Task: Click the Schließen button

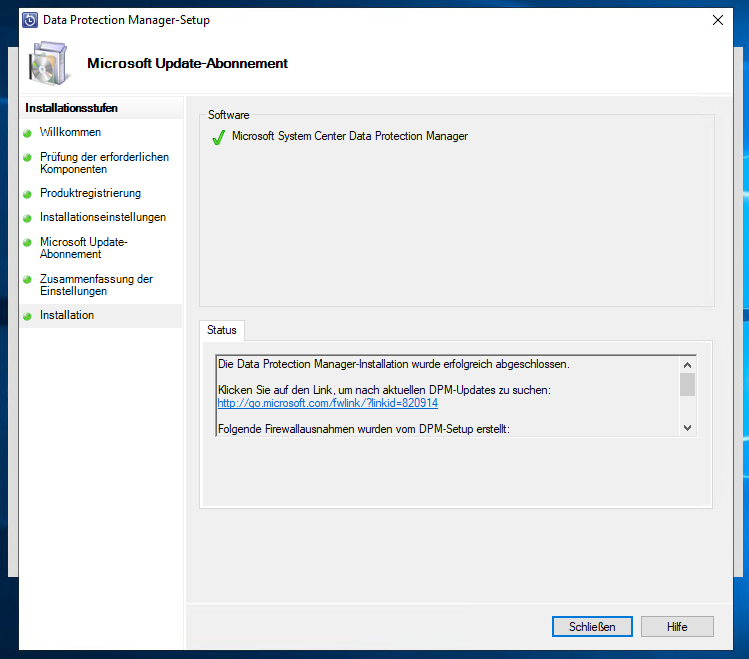Action: pyautogui.click(x=592, y=627)
